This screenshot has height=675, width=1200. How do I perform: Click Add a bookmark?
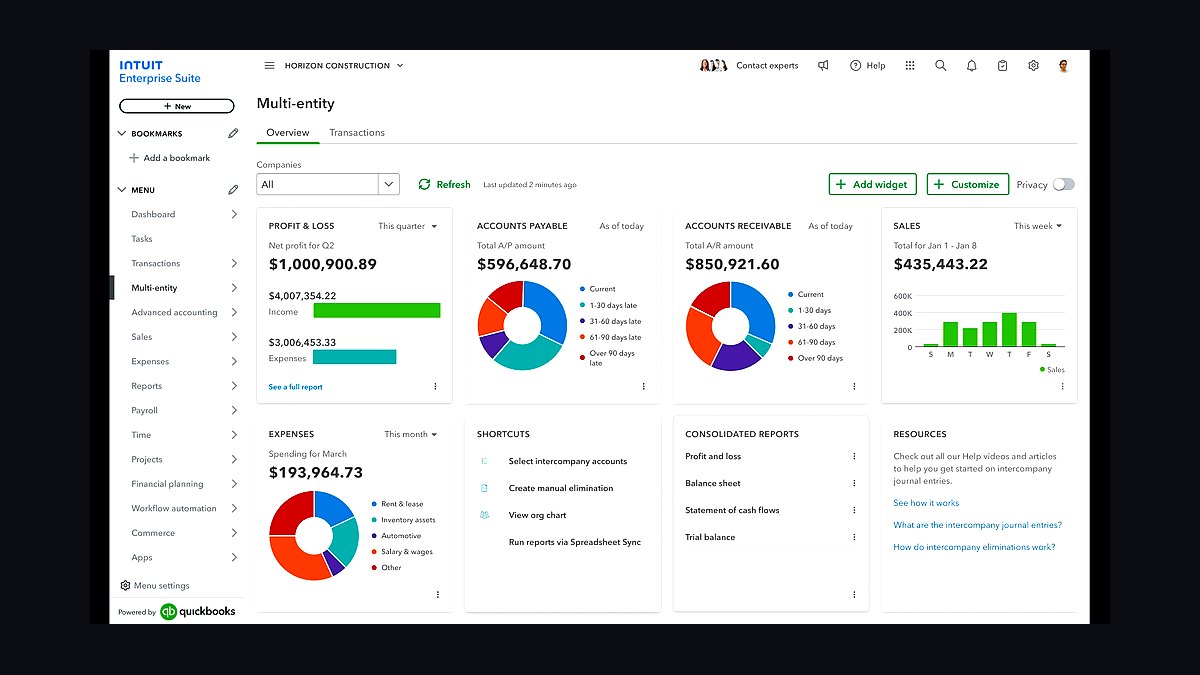[169, 158]
